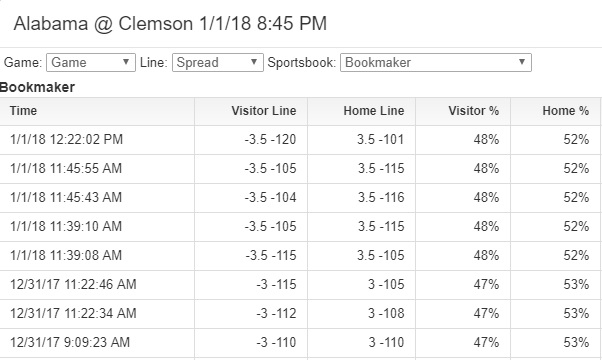Click the 3.5 -101 home line cell
Image resolution: width=602 pixels, height=360 pixels.
(380, 140)
